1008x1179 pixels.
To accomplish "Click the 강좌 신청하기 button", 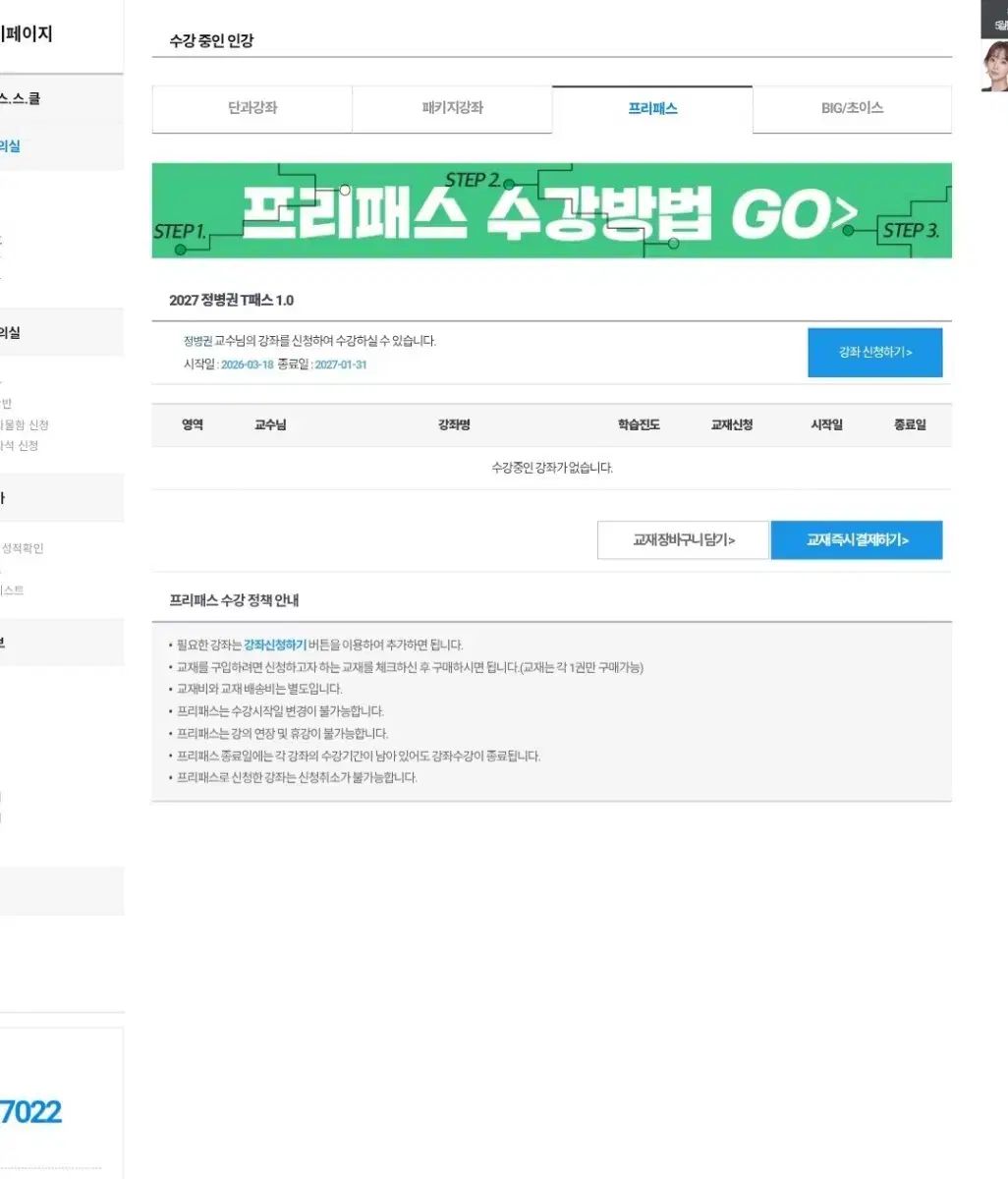I will (874, 352).
